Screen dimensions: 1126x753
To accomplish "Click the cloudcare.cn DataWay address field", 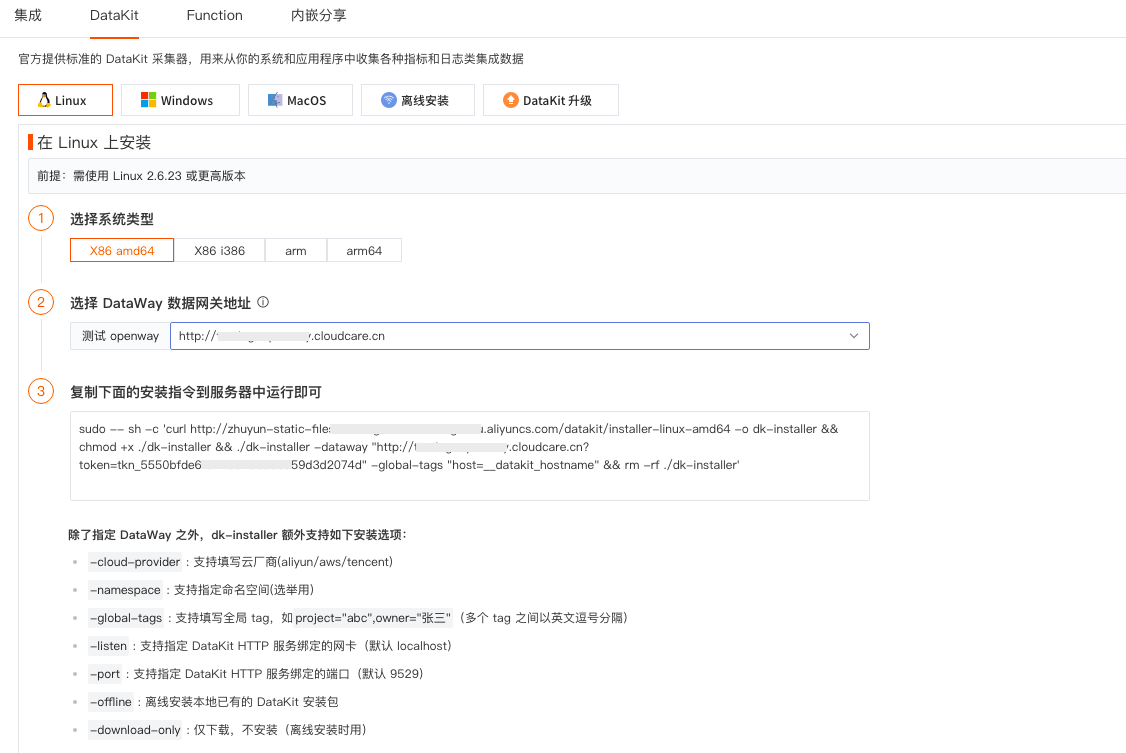I will (x=520, y=336).
